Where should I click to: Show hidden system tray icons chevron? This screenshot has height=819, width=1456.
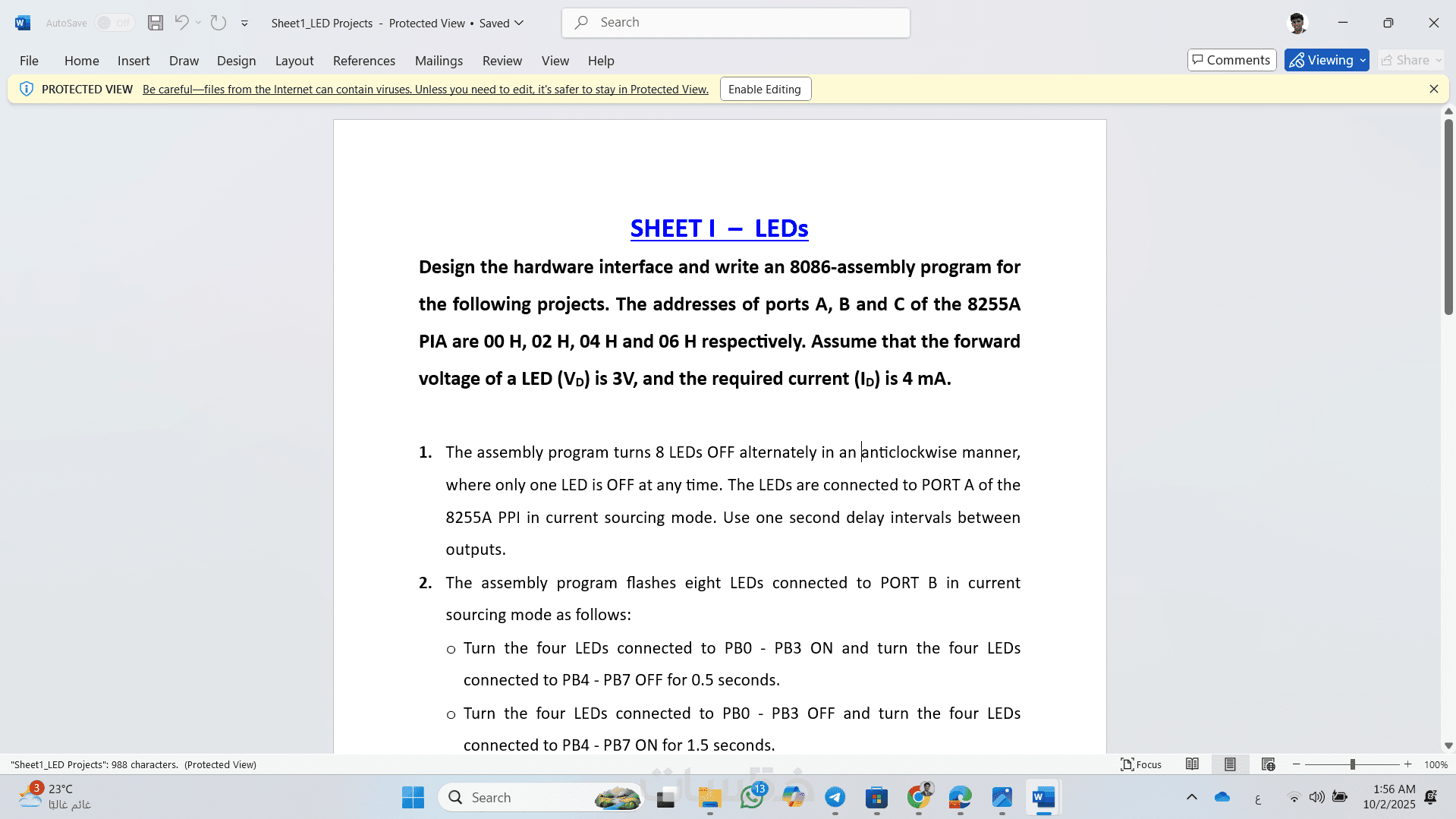tap(1192, 797)
